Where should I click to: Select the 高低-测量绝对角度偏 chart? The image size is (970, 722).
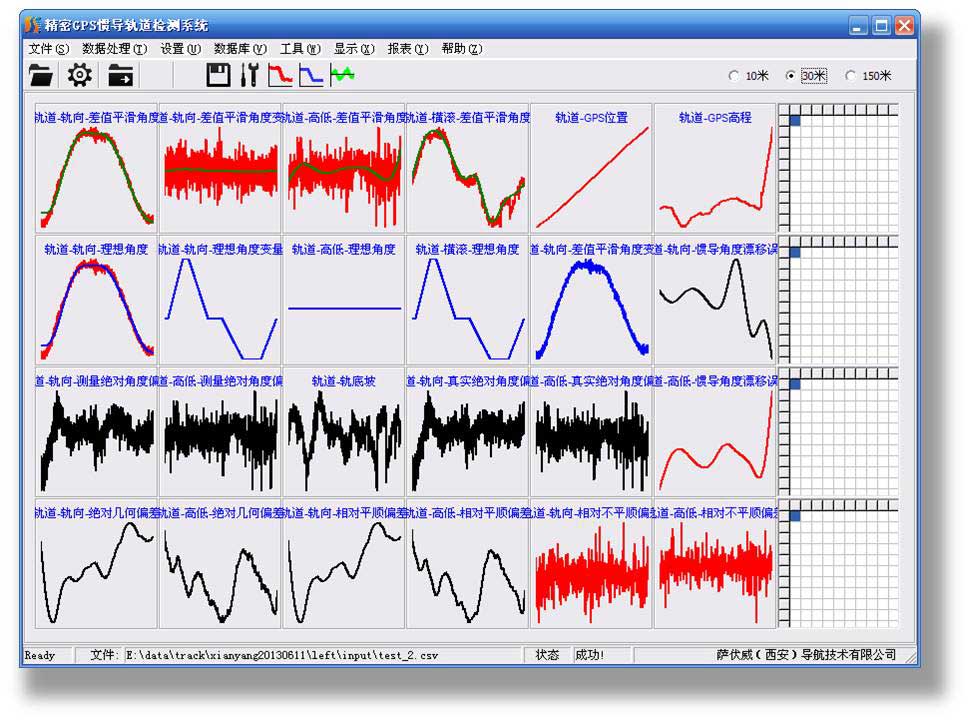220,432
